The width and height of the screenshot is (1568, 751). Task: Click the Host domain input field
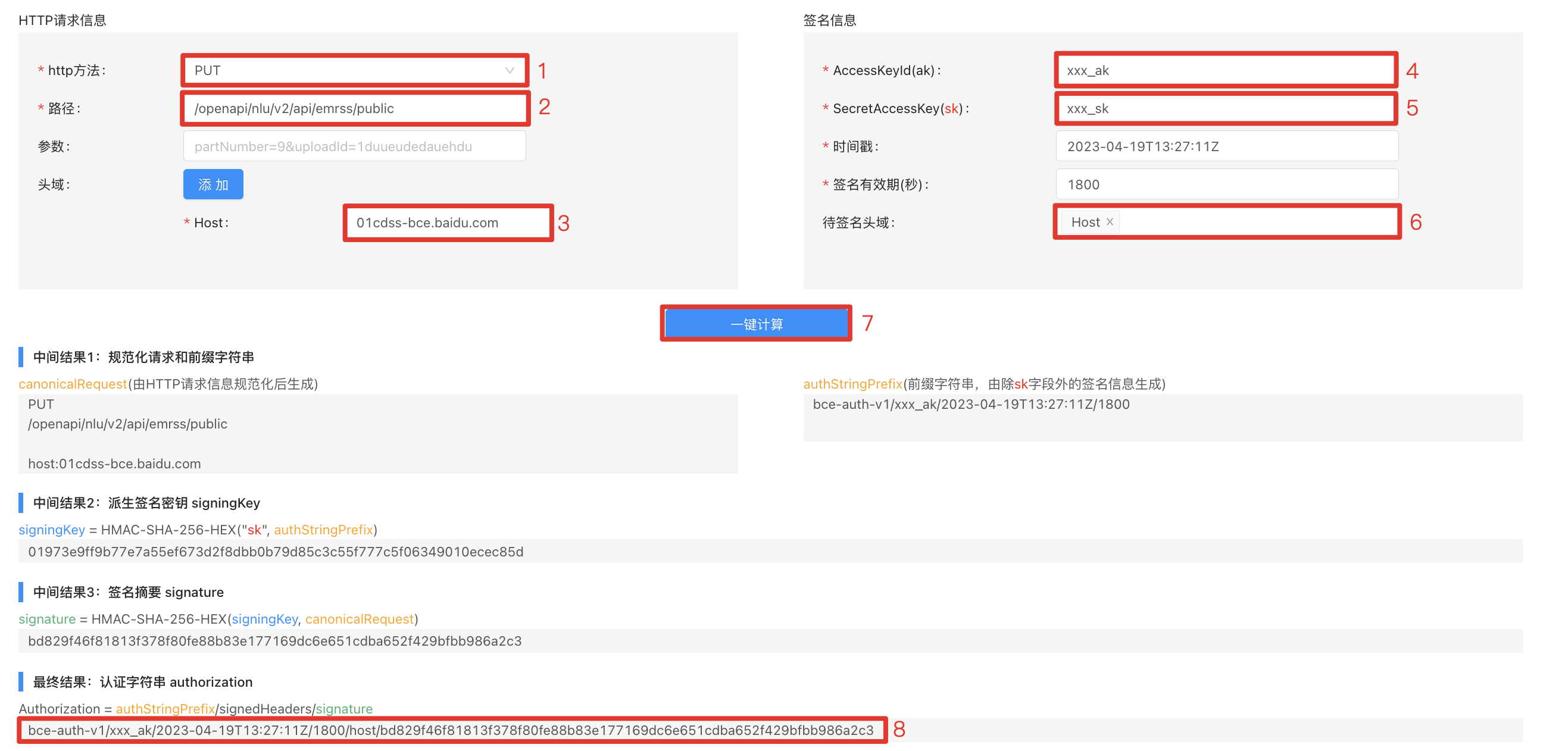click(x=448, y=222)
